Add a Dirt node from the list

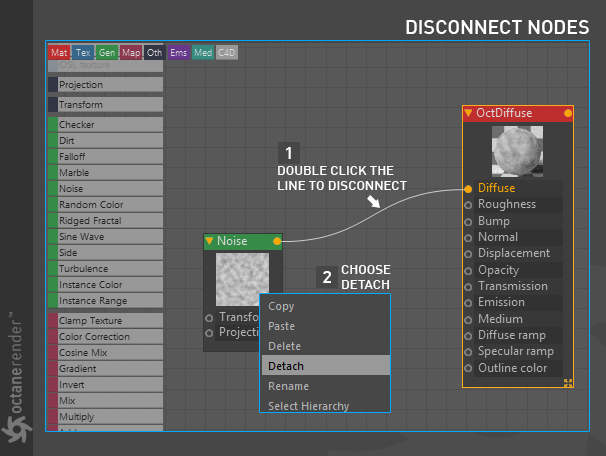(106, 141)
